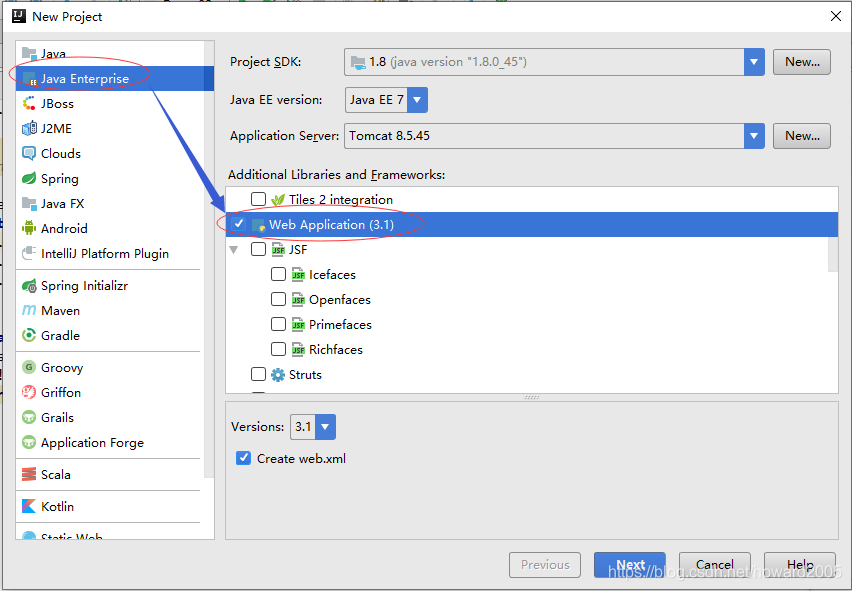Select the JBoss icon
The image size is (852, 591).
pyautogui.click(x=29, y=103)
